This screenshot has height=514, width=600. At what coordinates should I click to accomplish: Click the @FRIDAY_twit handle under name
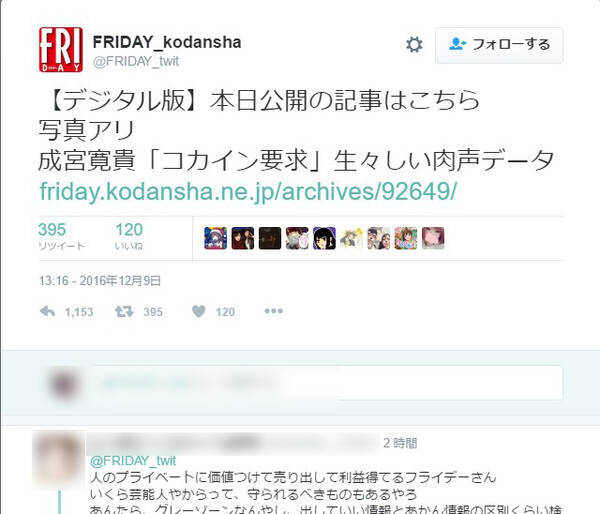pos(136,61)
